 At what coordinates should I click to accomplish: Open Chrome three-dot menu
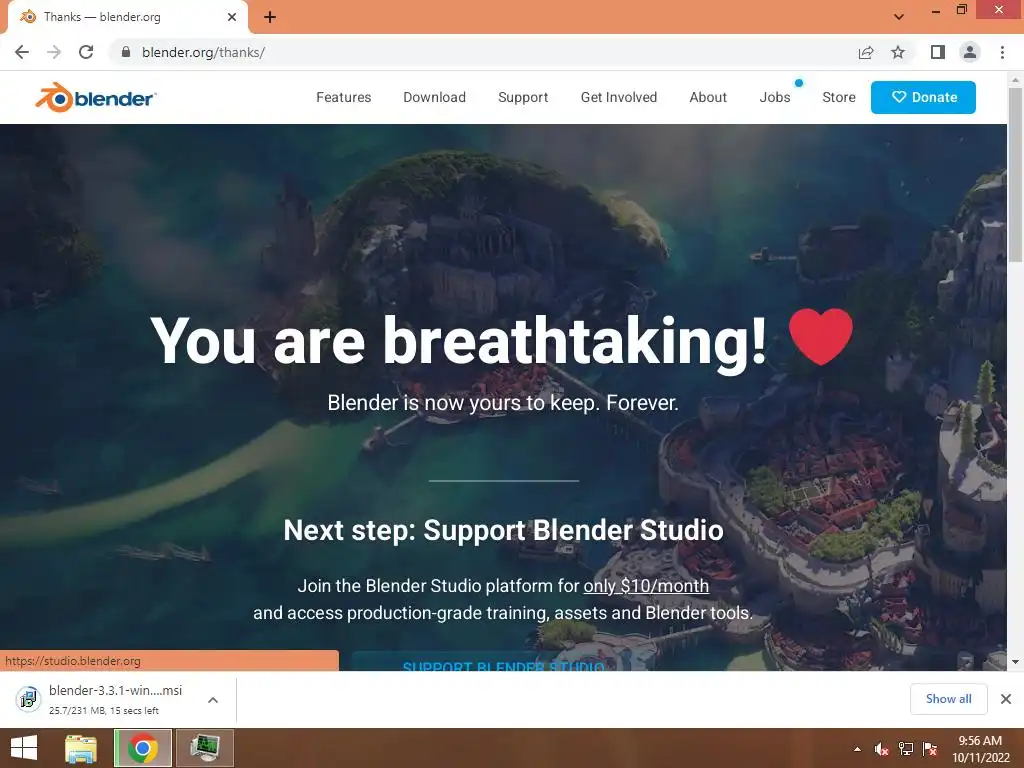point(1002,52)
